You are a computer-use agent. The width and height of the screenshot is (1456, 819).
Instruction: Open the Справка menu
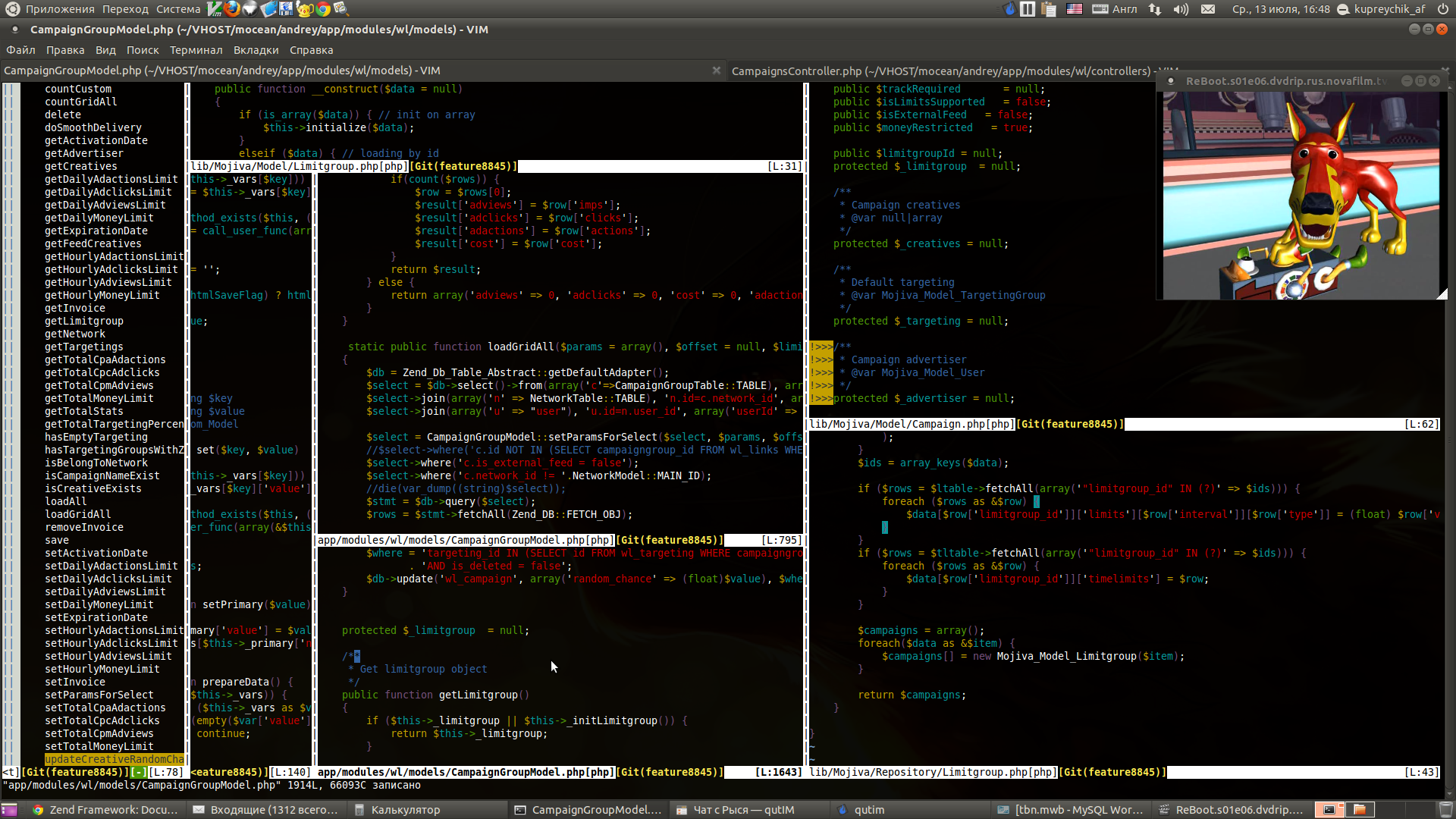(x=312, y=50)
